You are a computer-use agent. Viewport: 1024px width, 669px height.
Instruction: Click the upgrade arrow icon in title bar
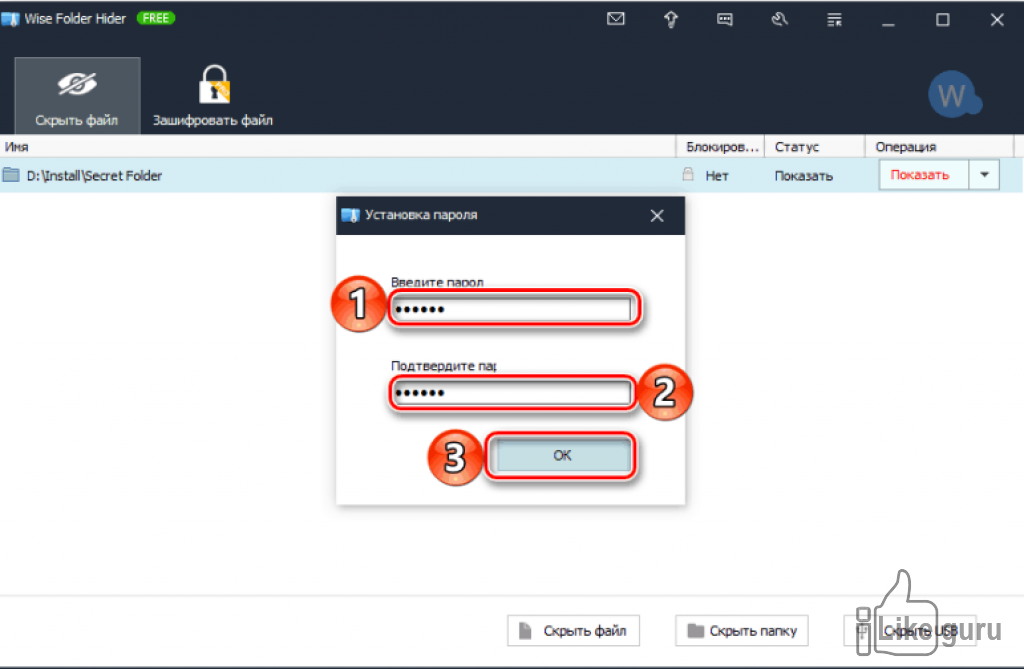click(x=671, y=20)
